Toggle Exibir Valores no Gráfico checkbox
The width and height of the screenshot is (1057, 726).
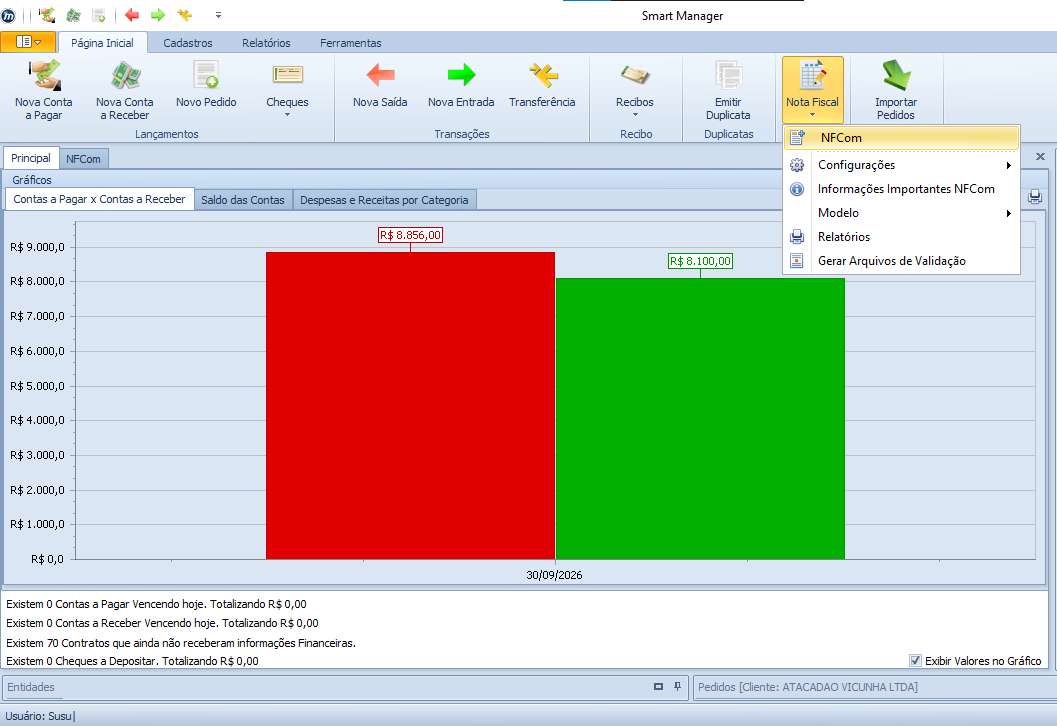point(915,661)
